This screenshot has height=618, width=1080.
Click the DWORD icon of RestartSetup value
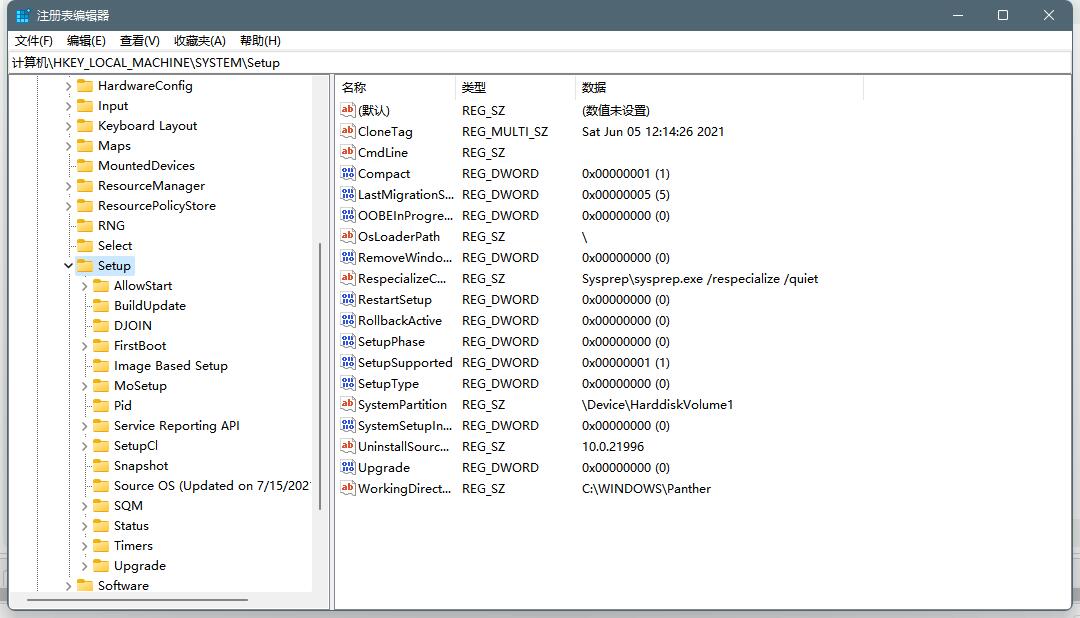tap(348, 299)
